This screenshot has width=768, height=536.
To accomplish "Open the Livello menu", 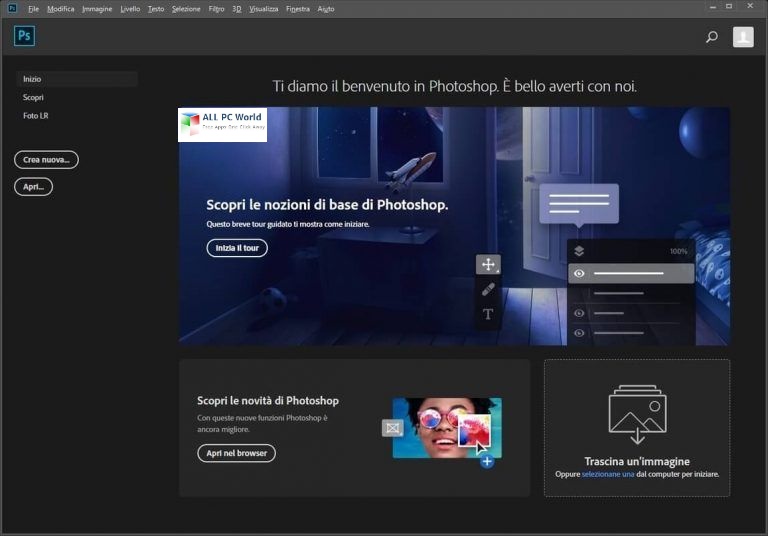I will (x=130, y=9).
